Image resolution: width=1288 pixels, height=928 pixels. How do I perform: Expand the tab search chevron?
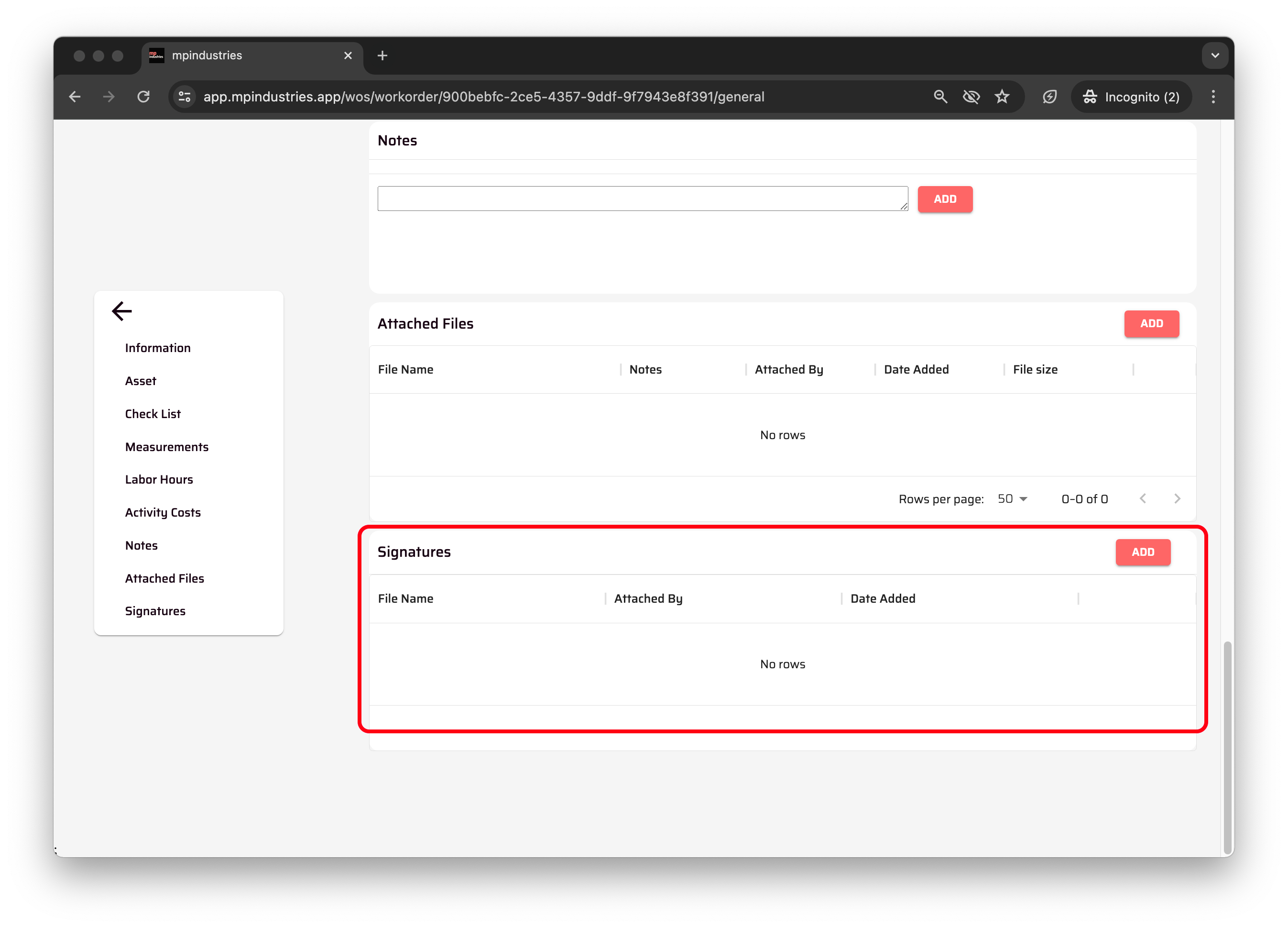1215,55
